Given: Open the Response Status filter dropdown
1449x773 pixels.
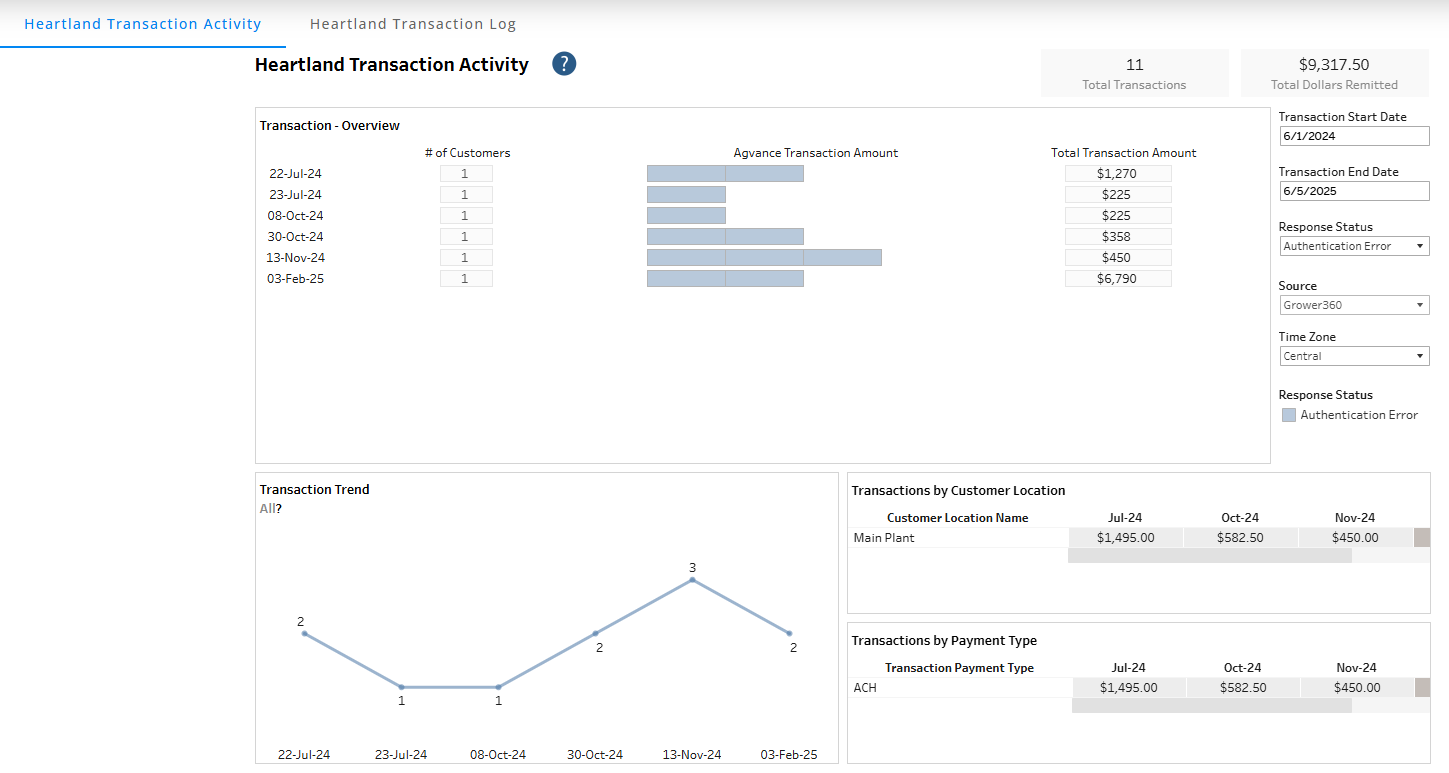Looking at the screenshot, I should point(1355,246).
